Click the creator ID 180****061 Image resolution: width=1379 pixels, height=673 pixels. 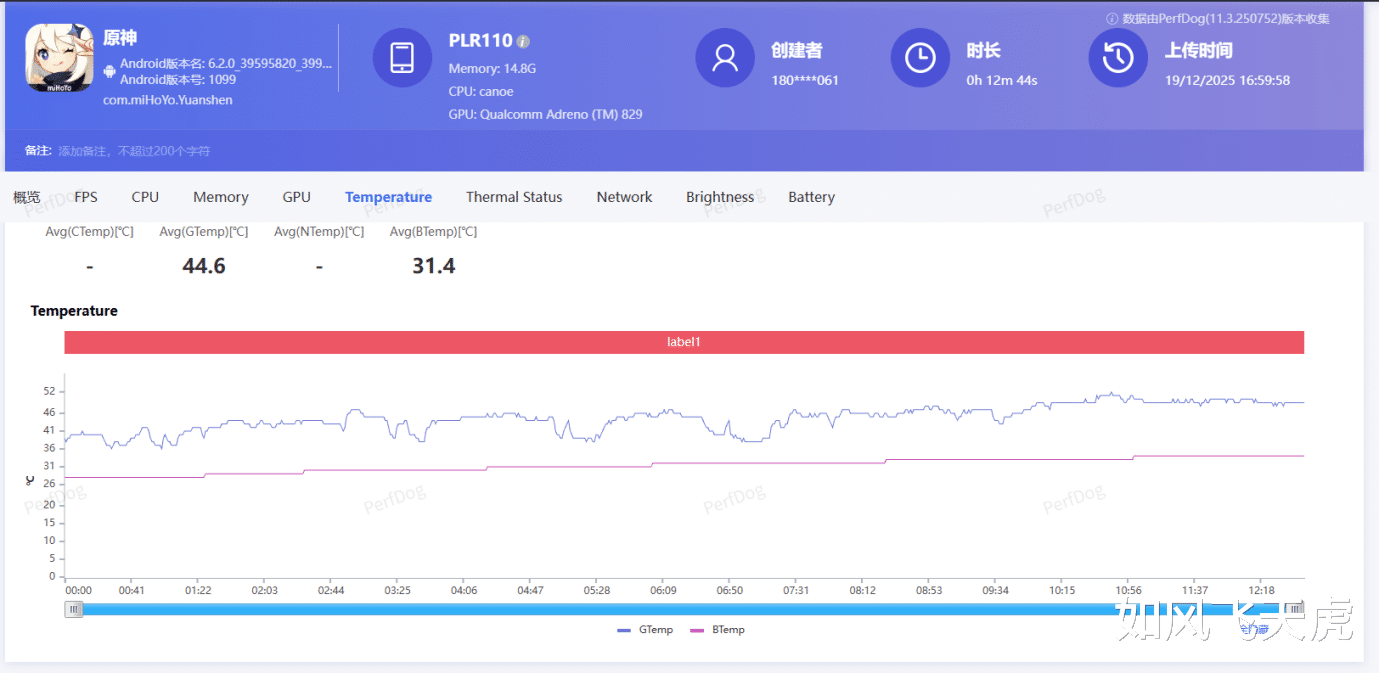[805, 80]
